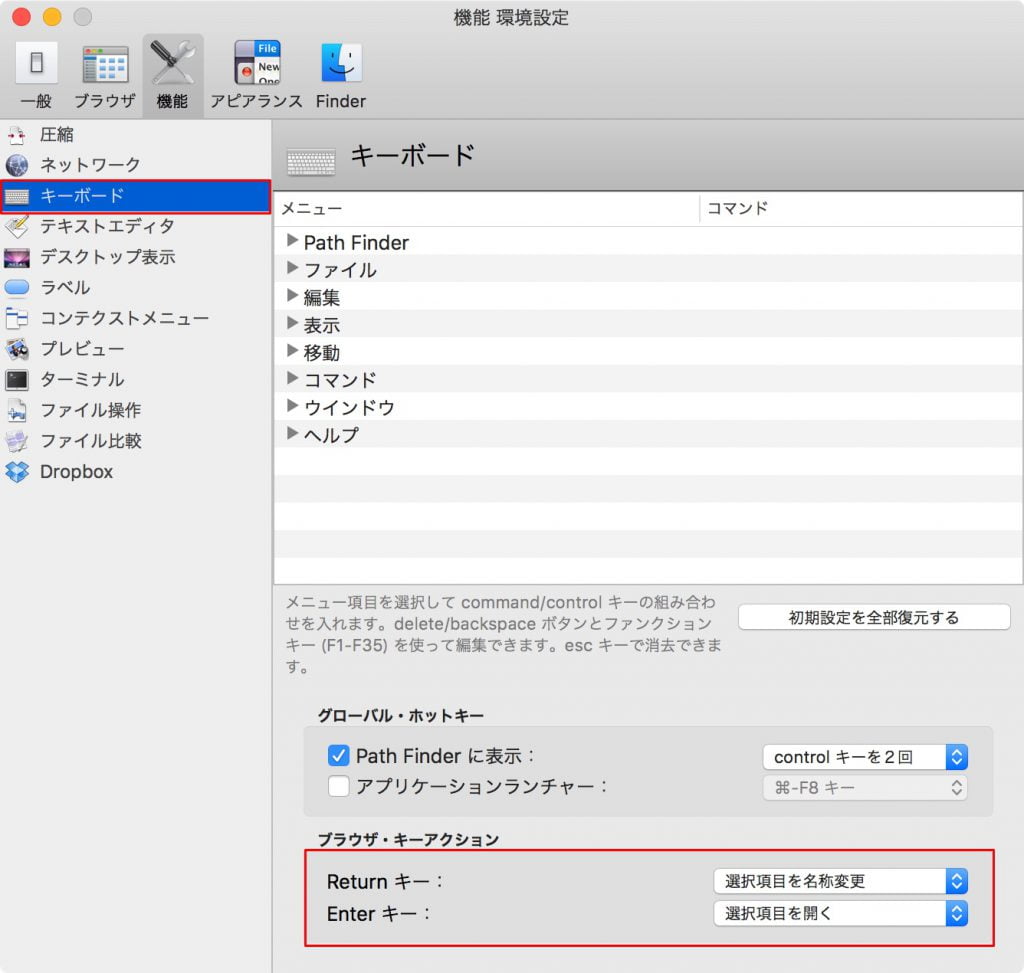1024x973 pixels.
Task: Select コンテクストメニュー in the sidebar
Action: [124, 318]
